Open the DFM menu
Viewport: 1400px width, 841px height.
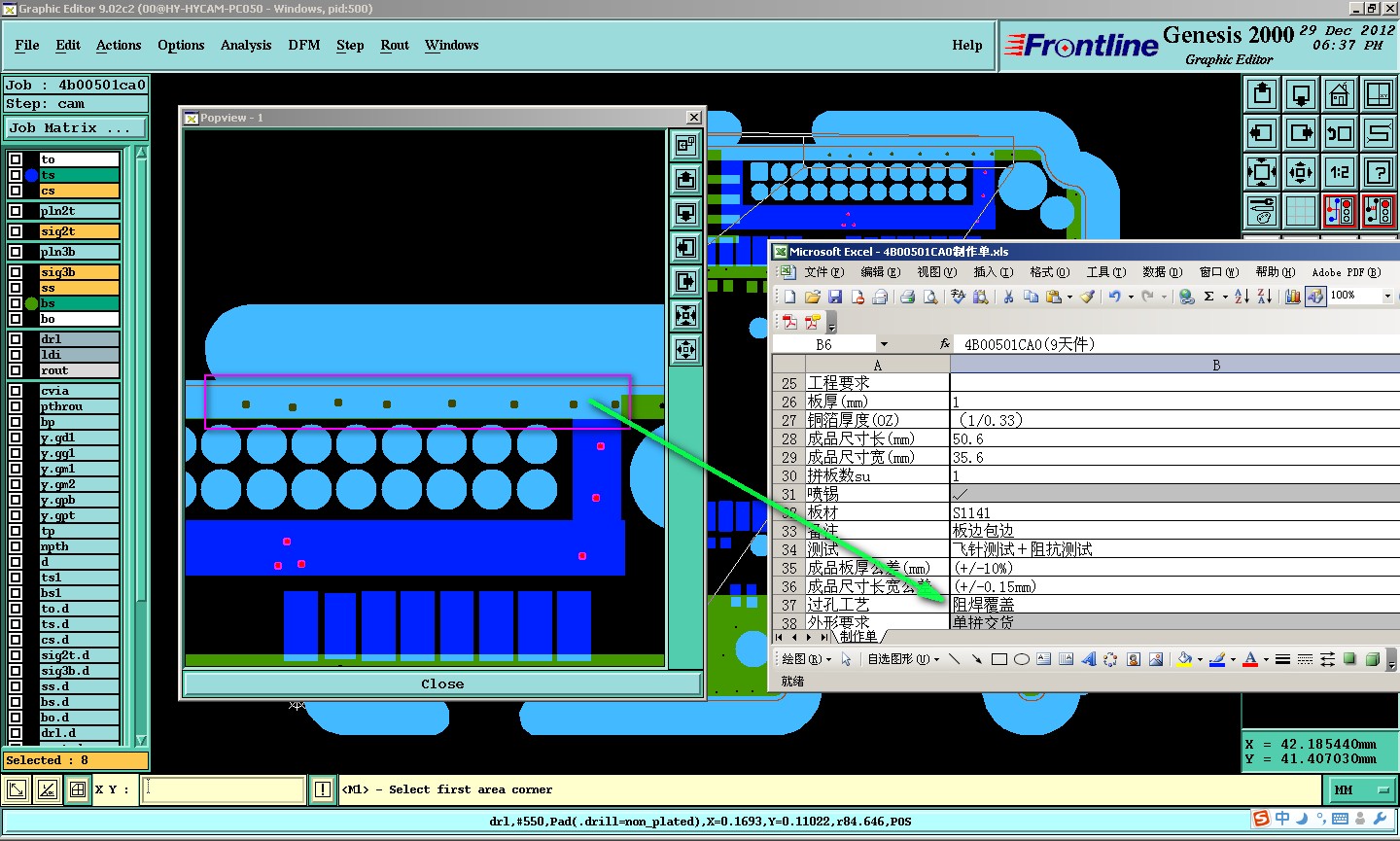point(304,45)
